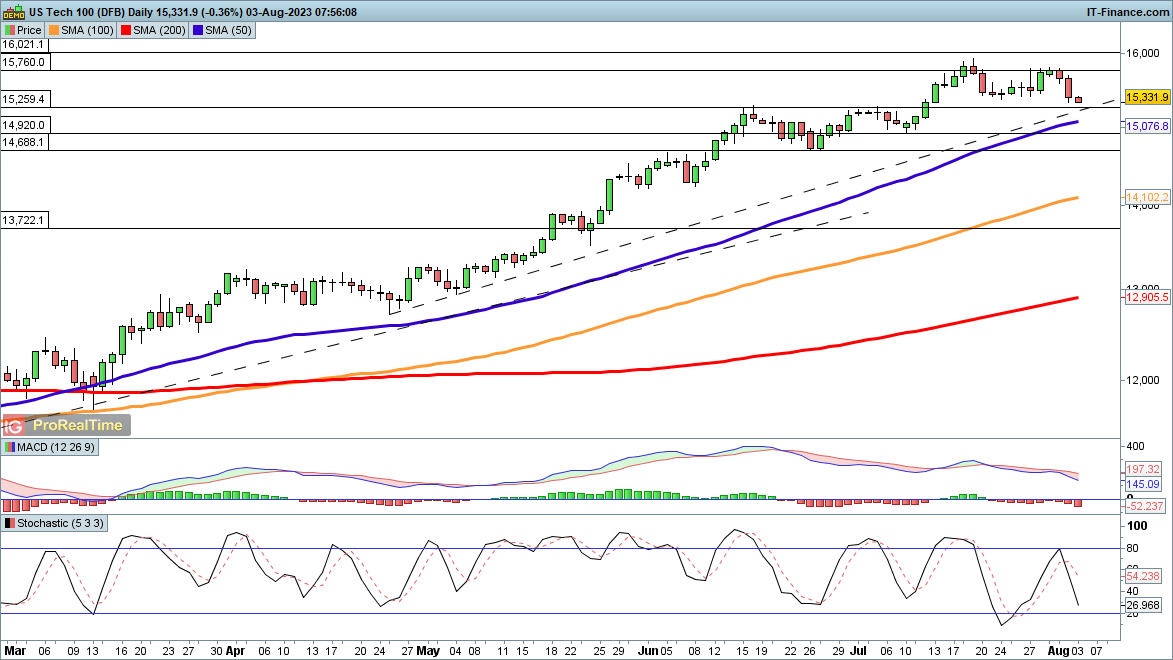Screen dimensions: 1173x660
Task: Click the Mar label on date axis
Action: [x=16, y=650]
